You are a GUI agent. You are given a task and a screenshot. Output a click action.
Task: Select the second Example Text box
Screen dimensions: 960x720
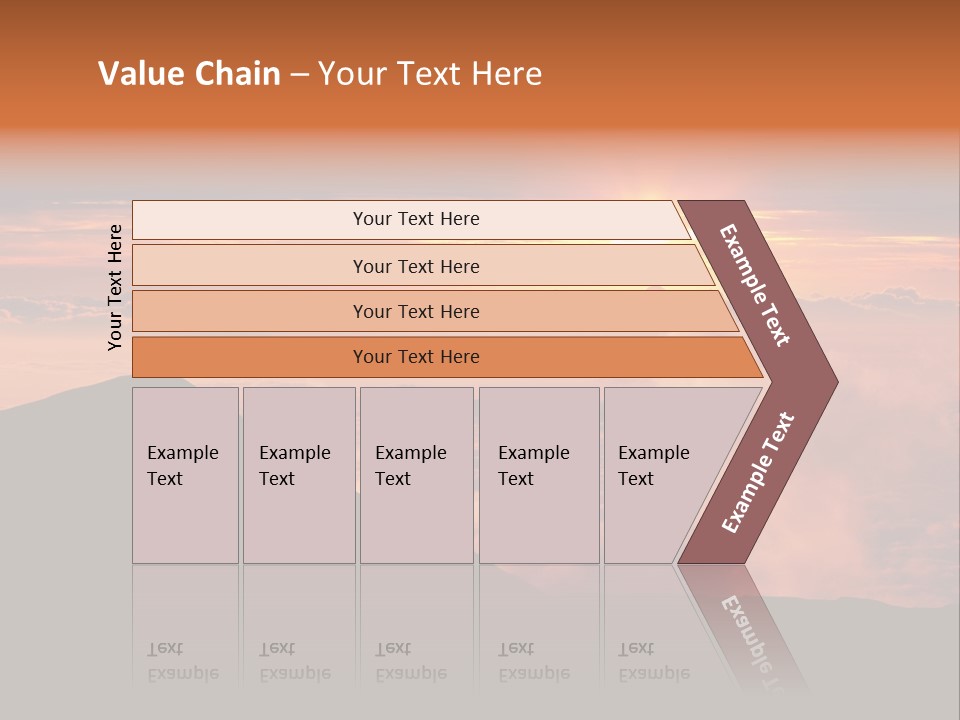299,475
